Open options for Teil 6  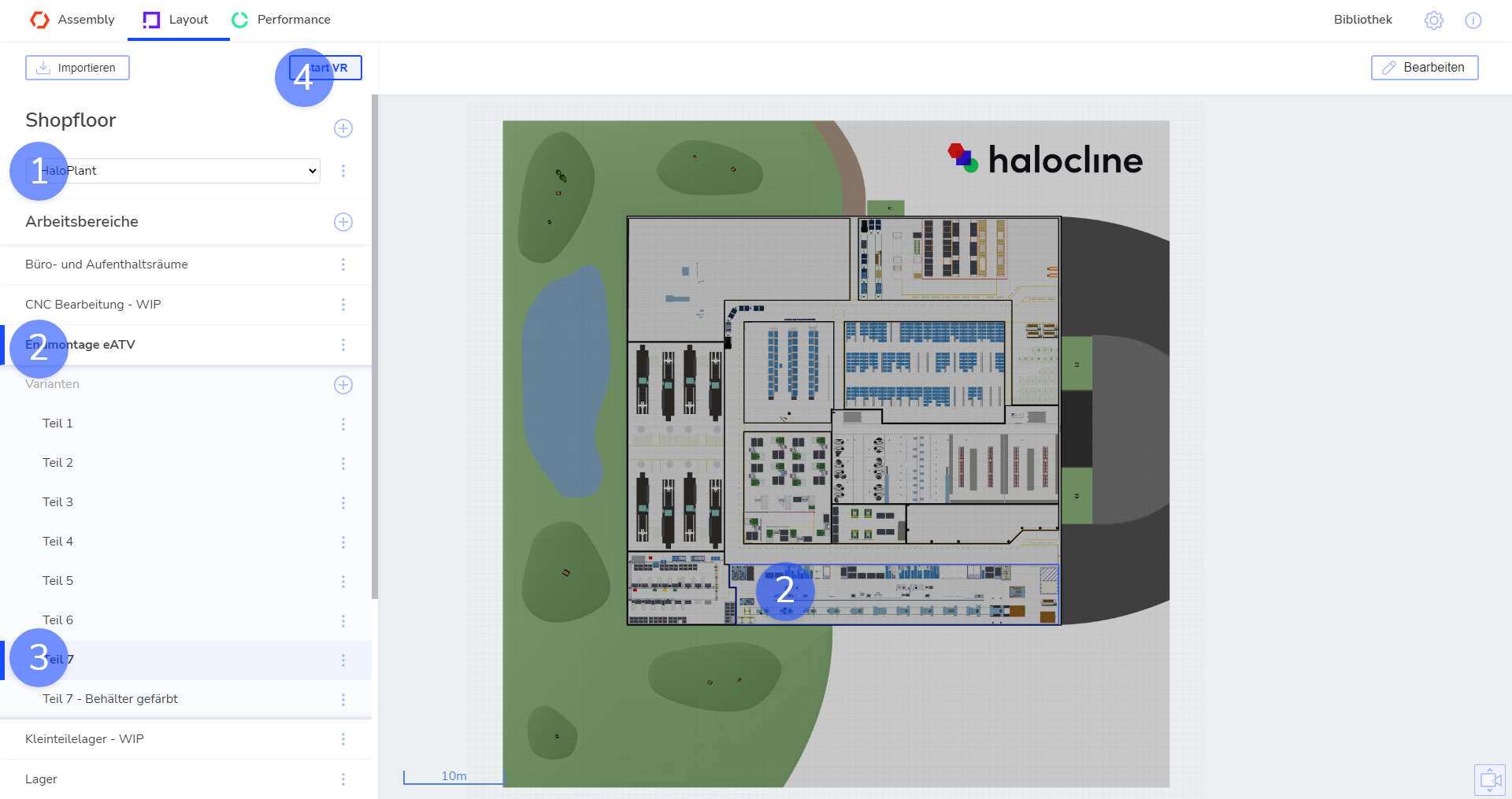343,621
